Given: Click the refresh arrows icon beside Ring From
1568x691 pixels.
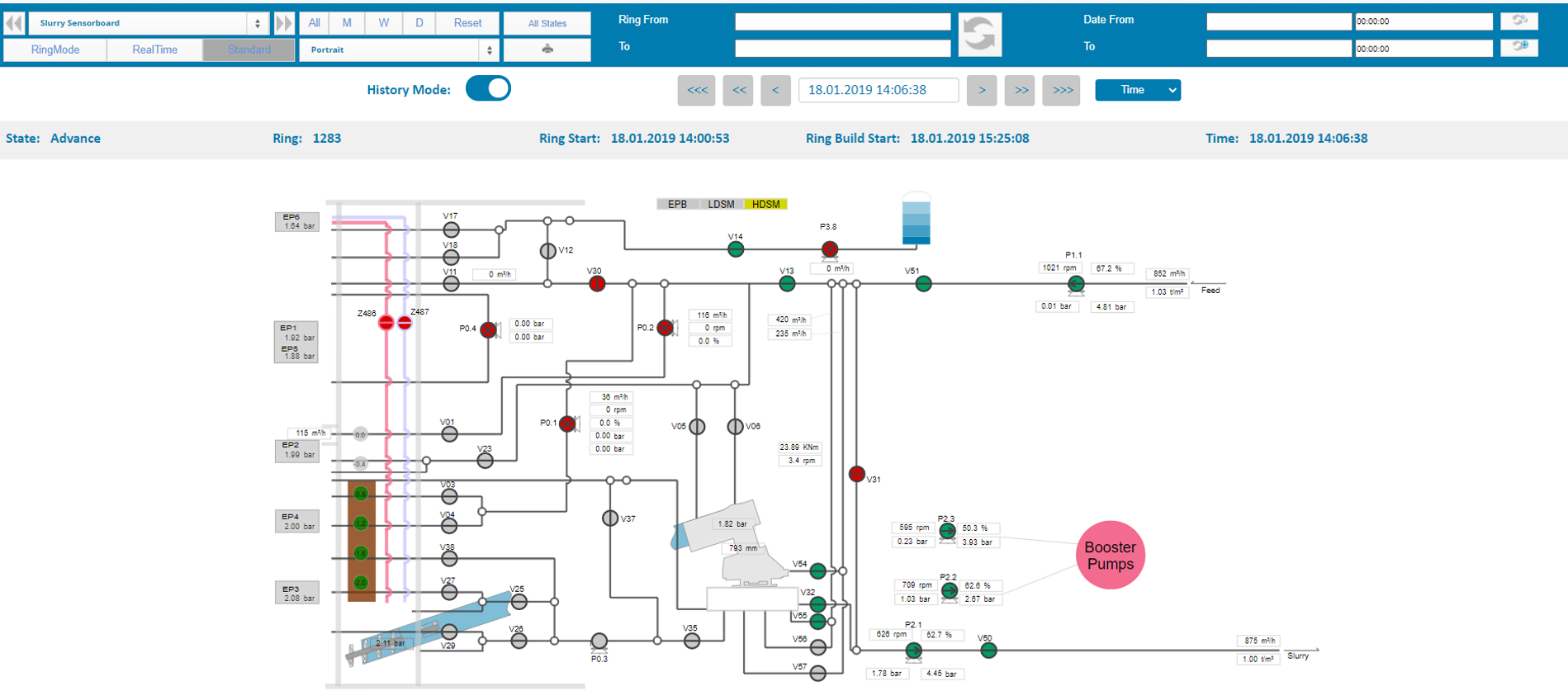Looking at the screenshot, I should (979, 35).
